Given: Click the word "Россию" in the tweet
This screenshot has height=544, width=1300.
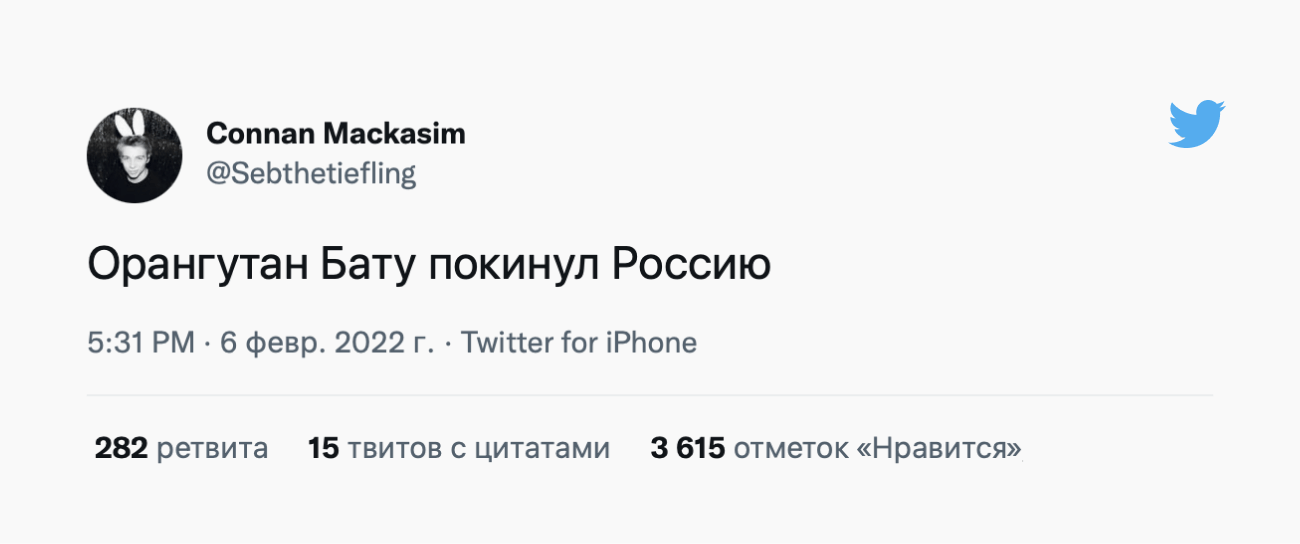Looking at the screenshot, I should pyautogui.click(x=690, y=265).
